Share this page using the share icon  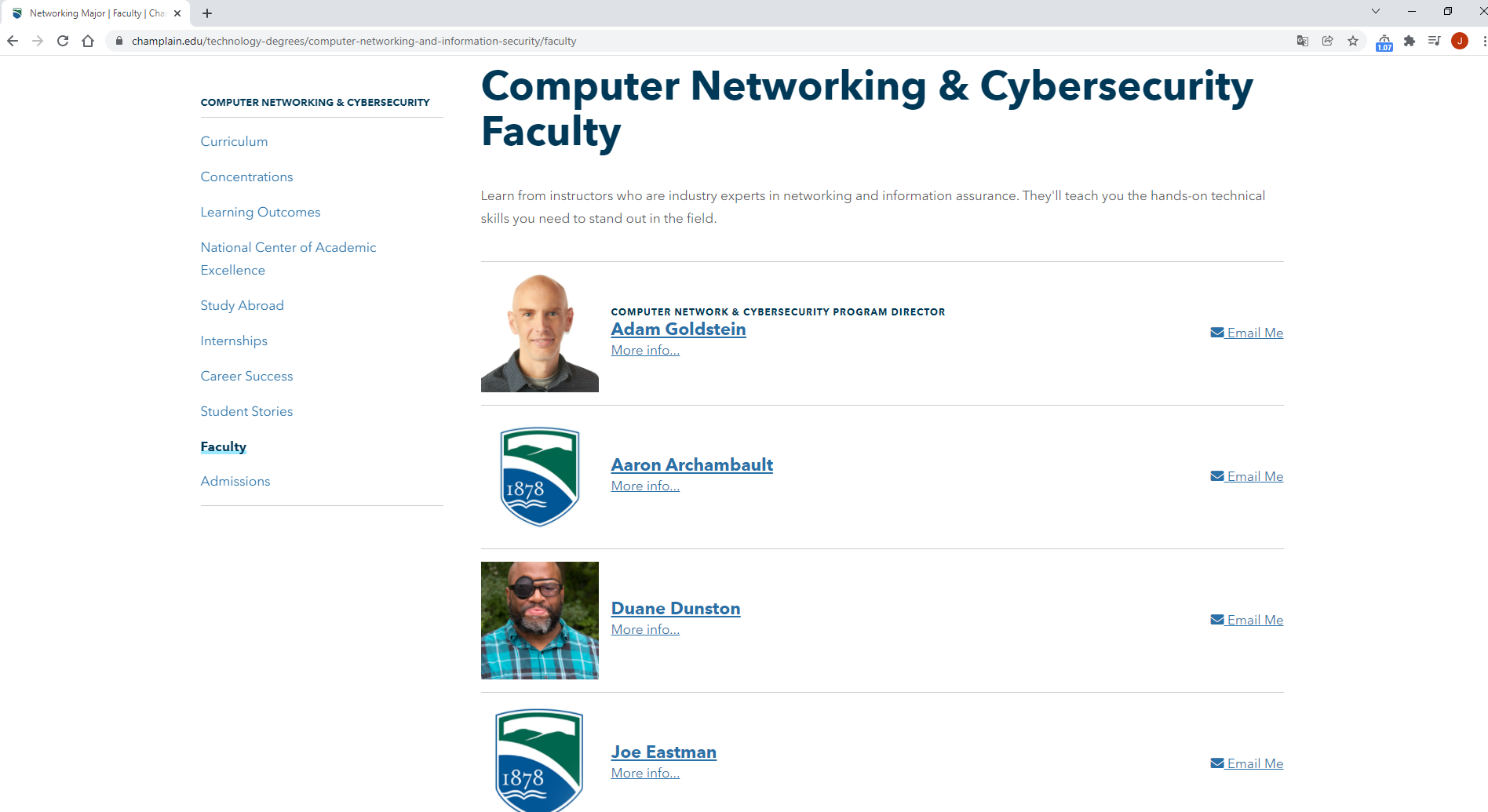1328,41
